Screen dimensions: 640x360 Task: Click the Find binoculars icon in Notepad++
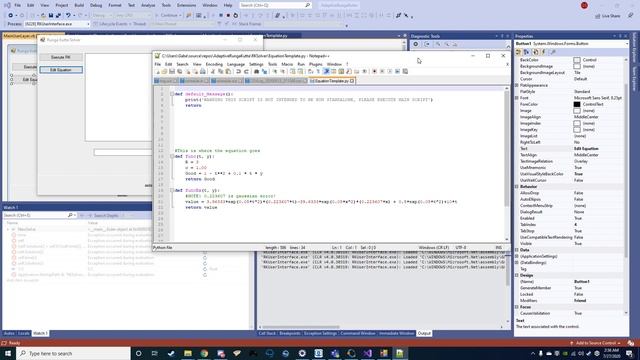[256, 71]
